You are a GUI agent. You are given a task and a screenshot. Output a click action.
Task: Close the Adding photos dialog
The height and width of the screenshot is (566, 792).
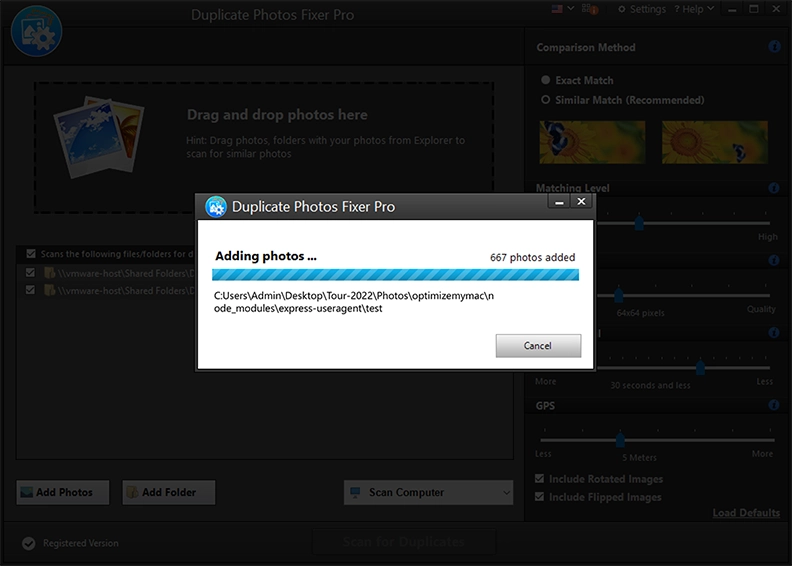581,201
